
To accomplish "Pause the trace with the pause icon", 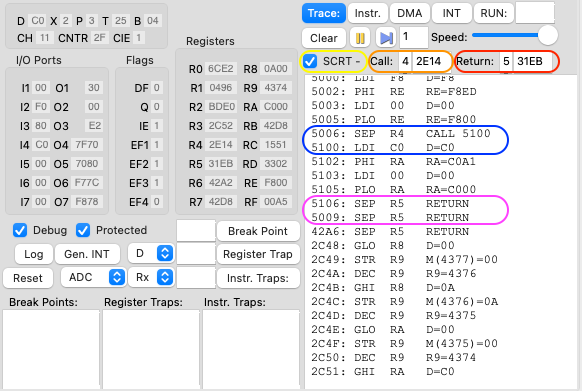I will 360,38.
